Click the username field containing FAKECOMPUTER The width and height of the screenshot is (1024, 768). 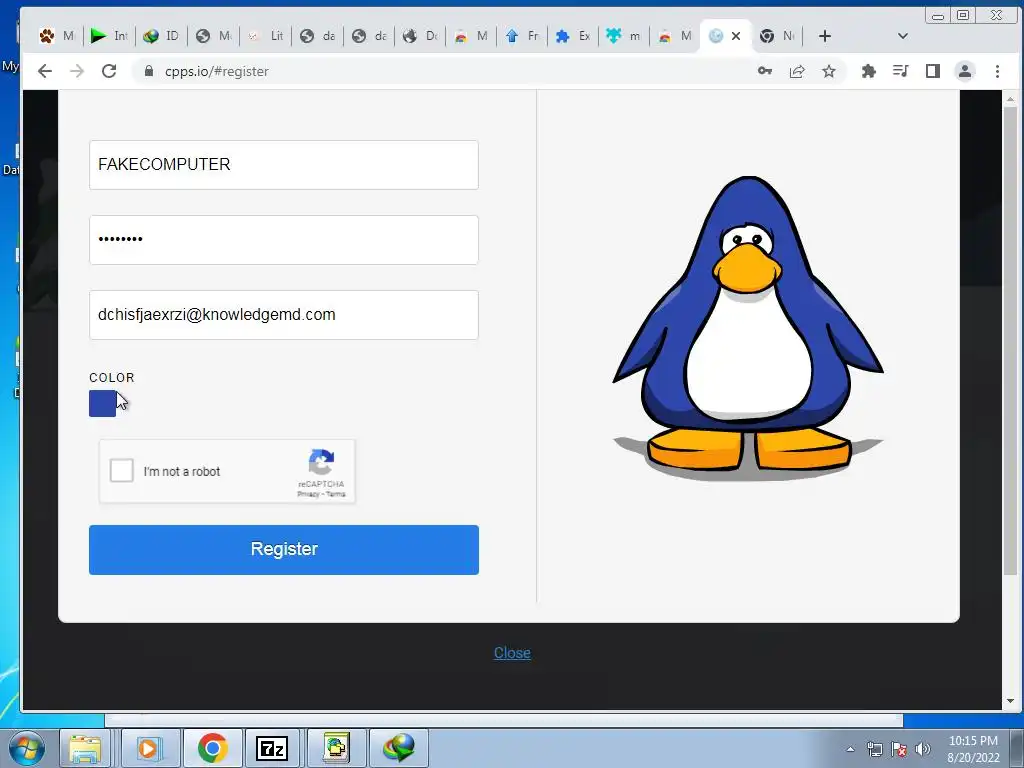[283, 165]
